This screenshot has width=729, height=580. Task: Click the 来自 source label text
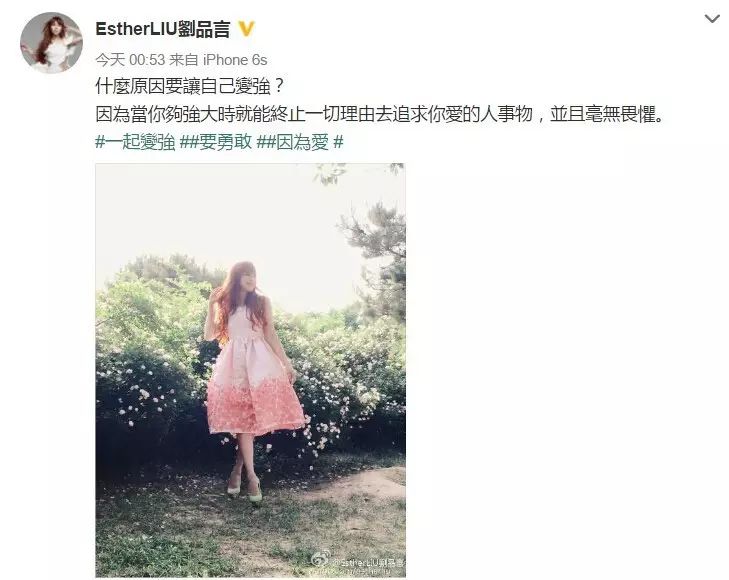point(183,59)
